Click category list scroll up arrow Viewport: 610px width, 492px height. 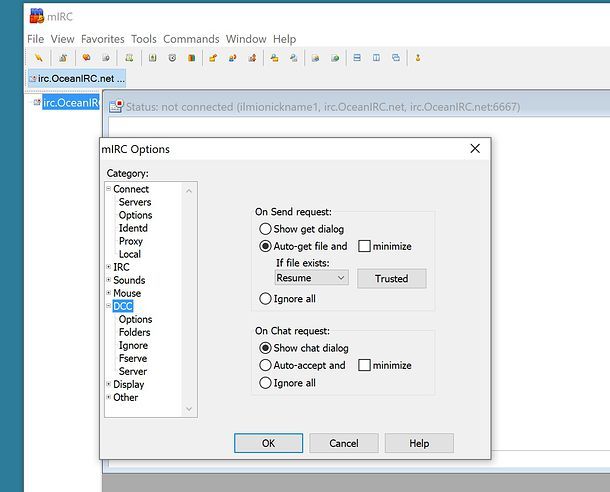point(189,191)
